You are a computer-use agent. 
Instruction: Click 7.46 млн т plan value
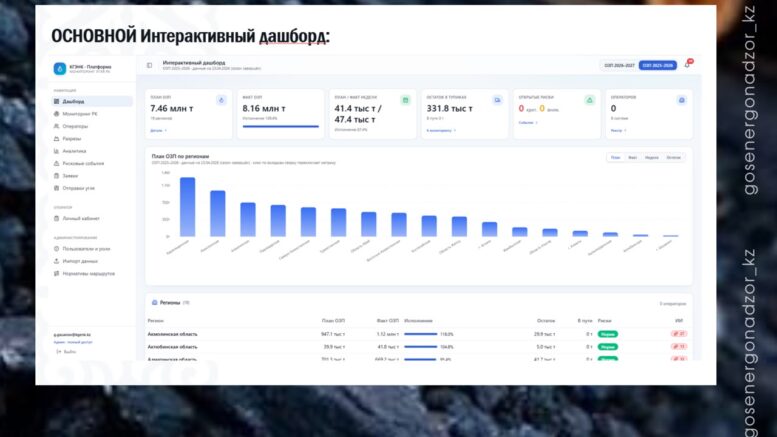point(172,109)
